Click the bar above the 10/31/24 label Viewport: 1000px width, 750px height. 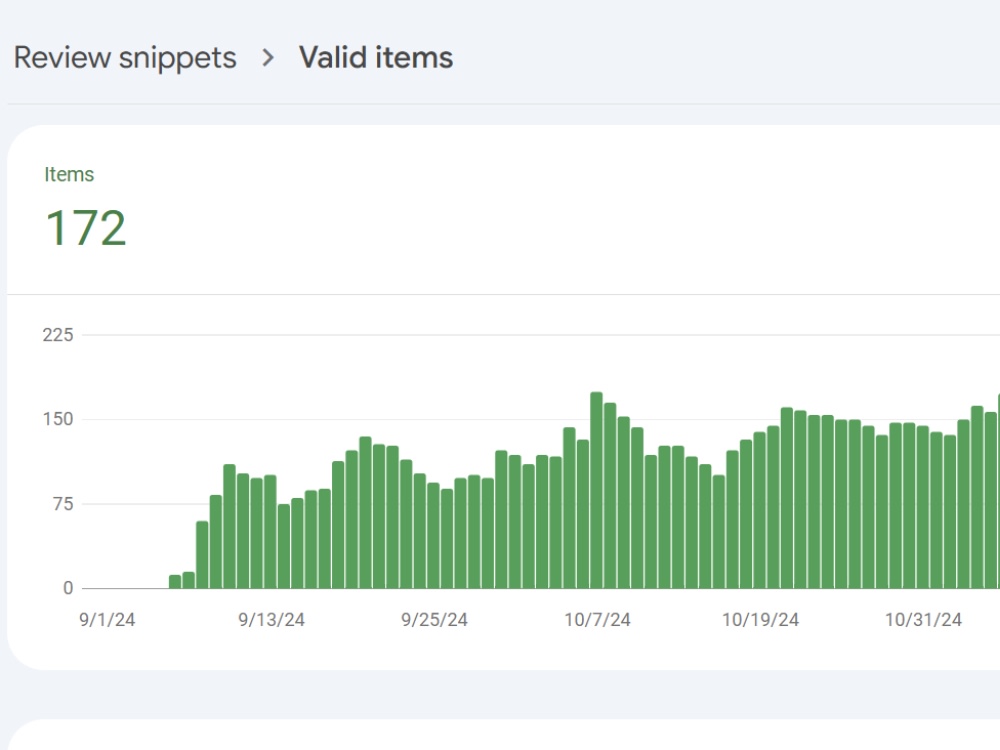pyautogui.click(x=923, y=507)
